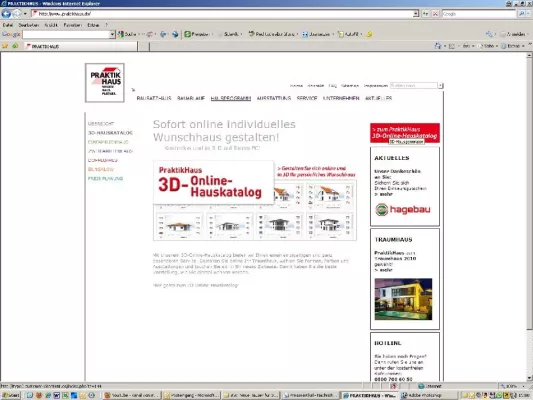This screenshot has height=400, width=533.
Task: Open the Ansicht menu
Action: click(51, 25)
